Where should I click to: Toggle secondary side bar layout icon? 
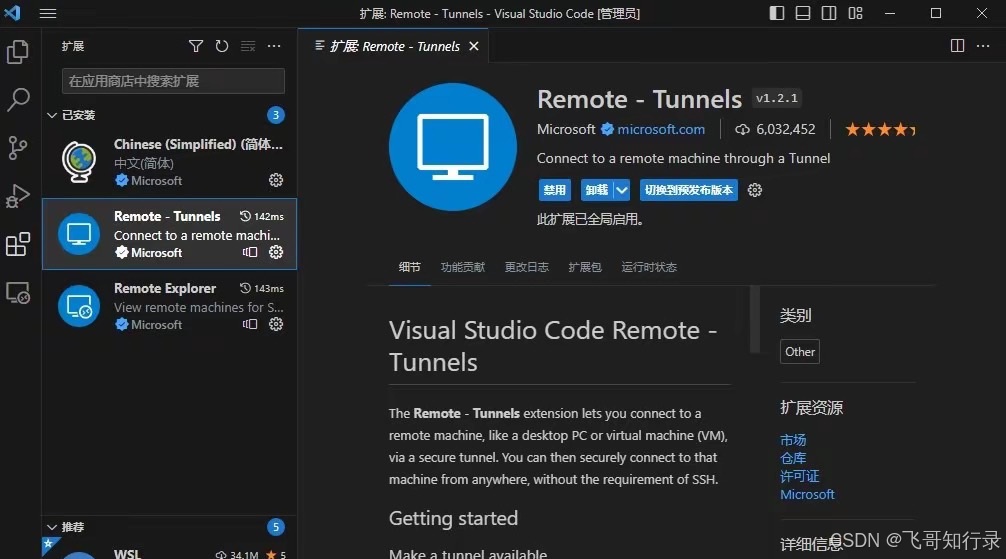point(829,13)
